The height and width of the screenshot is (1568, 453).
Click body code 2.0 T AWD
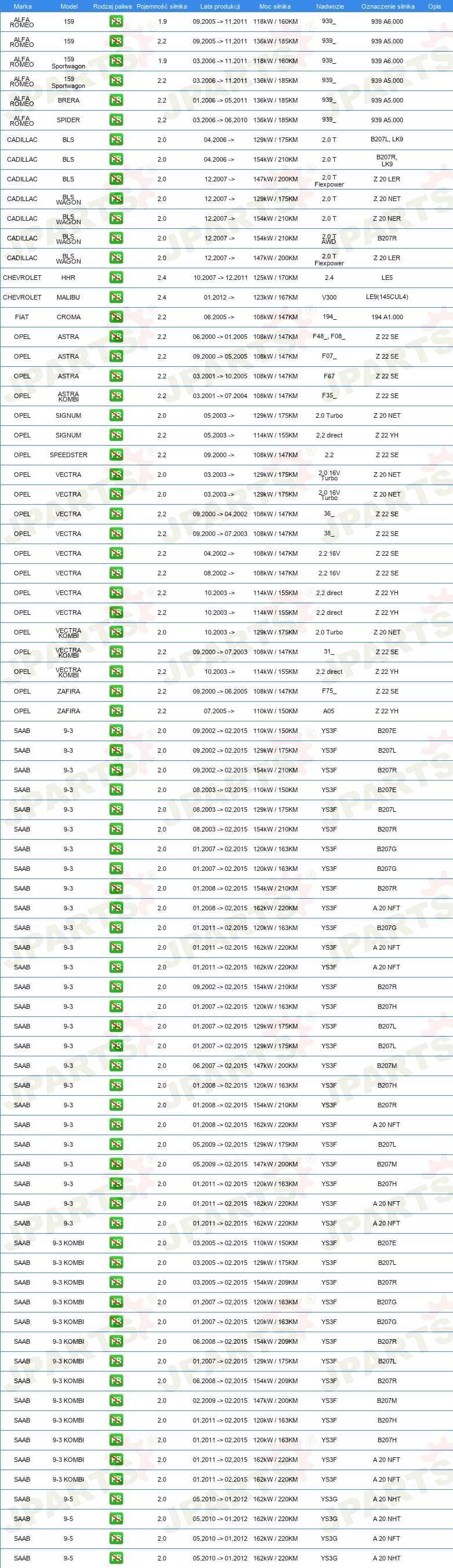click(329, 239)
